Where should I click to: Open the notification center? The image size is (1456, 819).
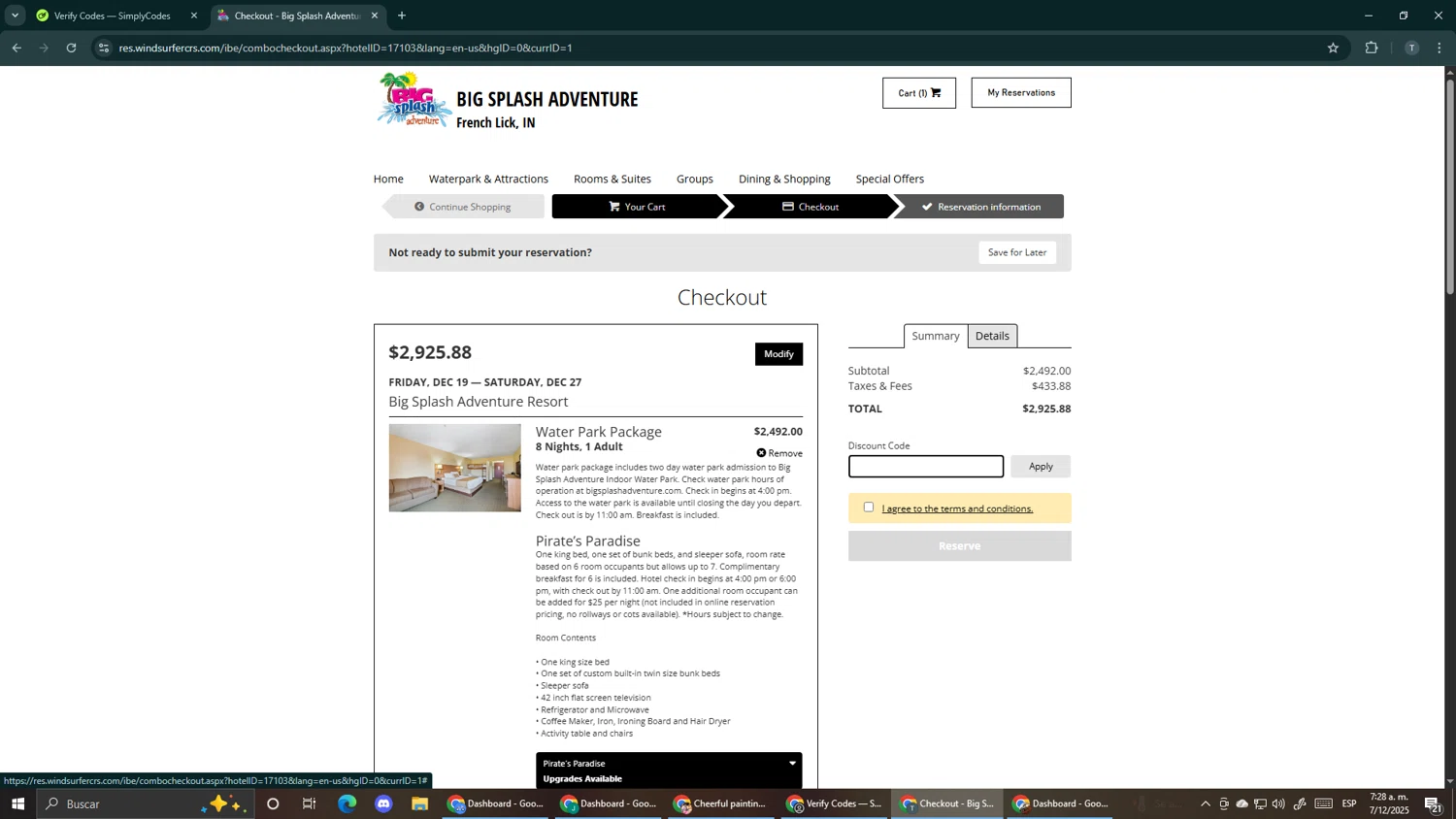pos(1434,804)
